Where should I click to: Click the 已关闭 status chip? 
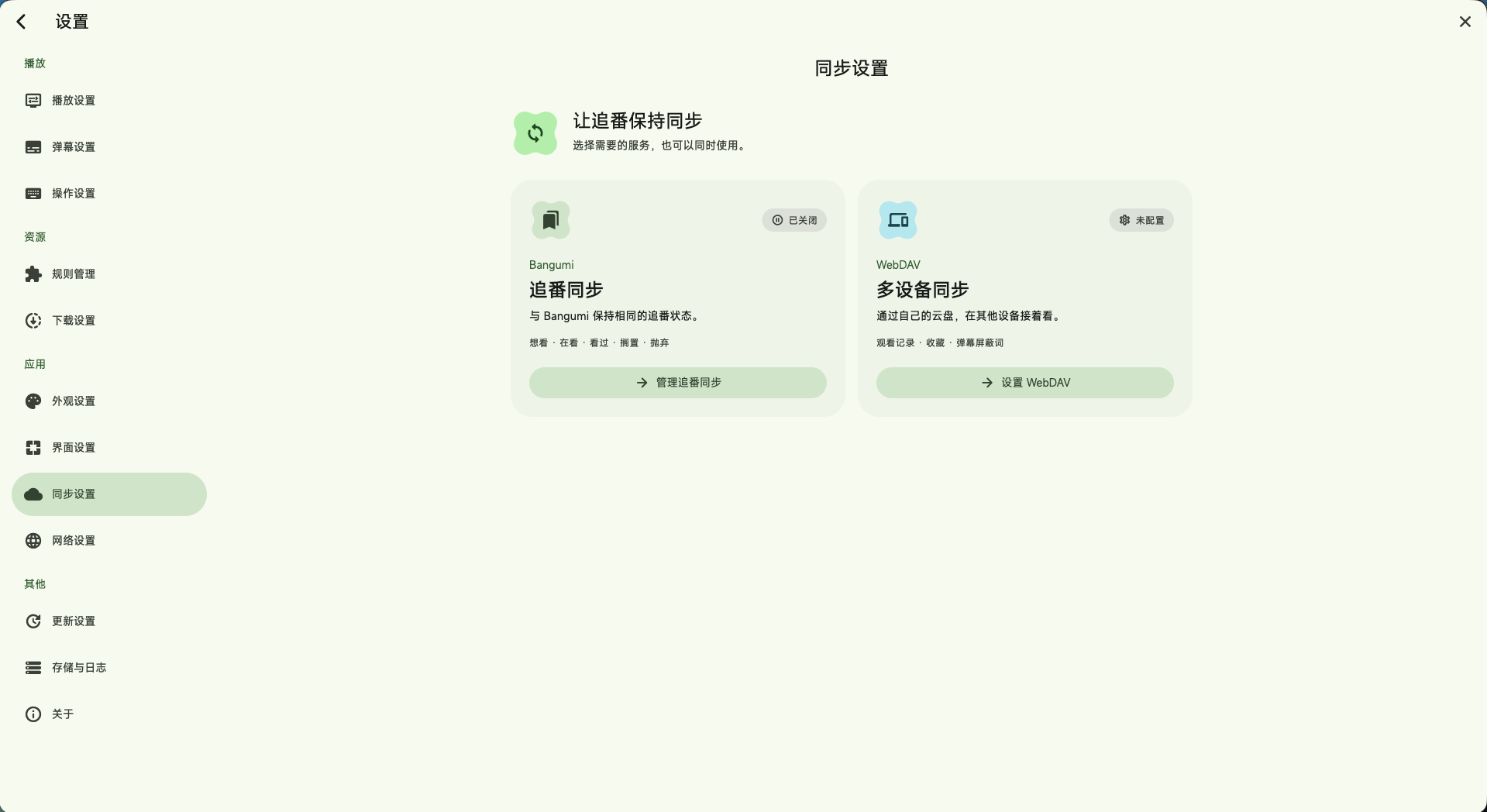794,220
